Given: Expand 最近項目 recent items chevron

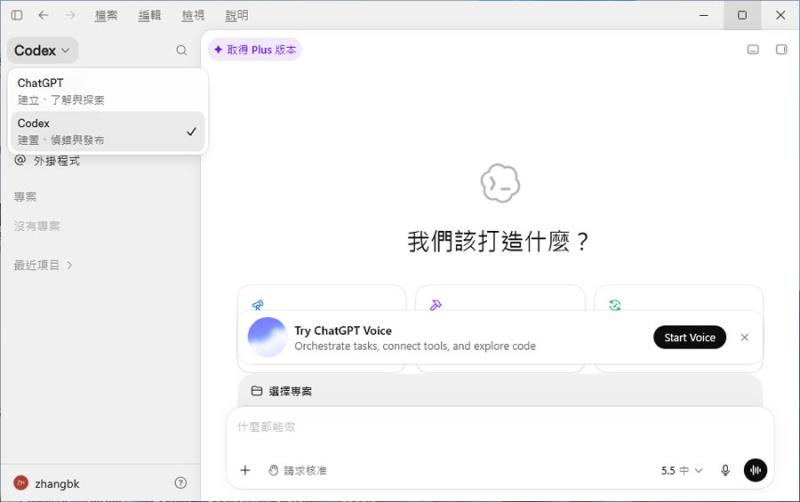Looking at the screenshot, I should click(69, 265).
